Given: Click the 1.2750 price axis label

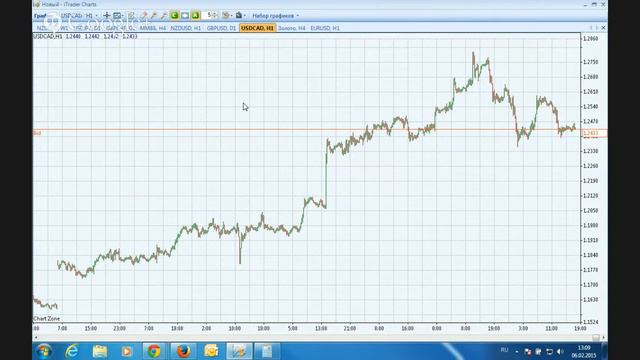Looking at the screenshot, I should [591, 62].
